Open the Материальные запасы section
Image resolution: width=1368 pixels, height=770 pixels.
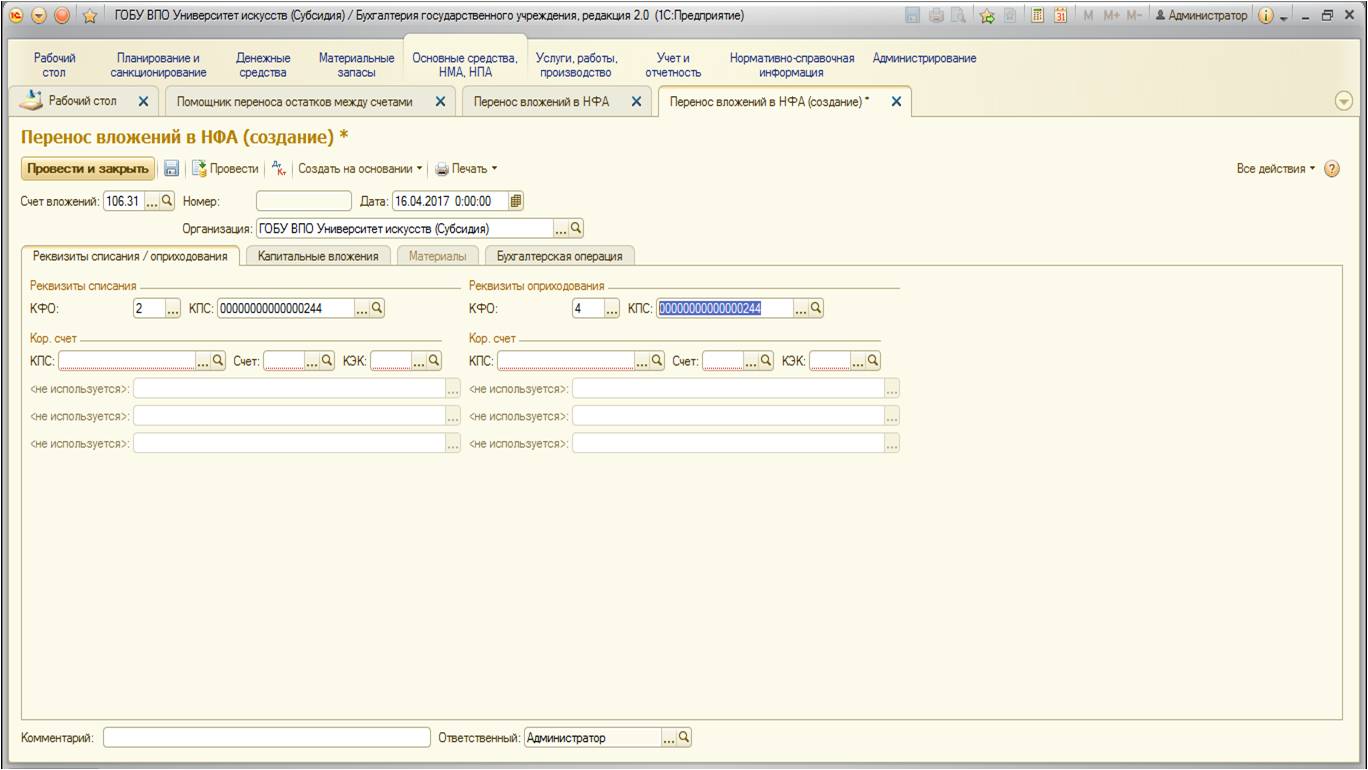click(356, 65)
